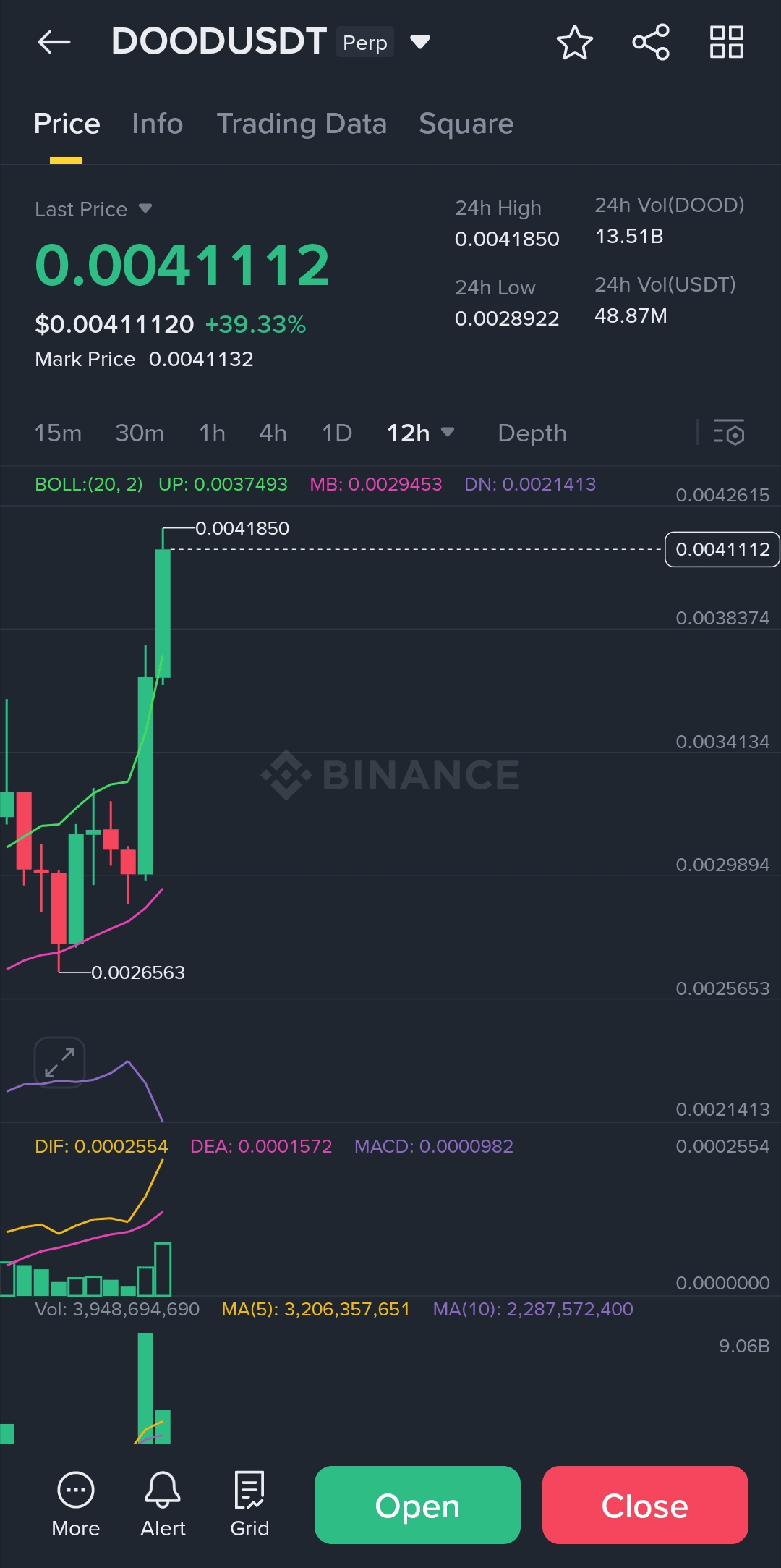Tap the 0.0041112 current price tag

[722, 549]
